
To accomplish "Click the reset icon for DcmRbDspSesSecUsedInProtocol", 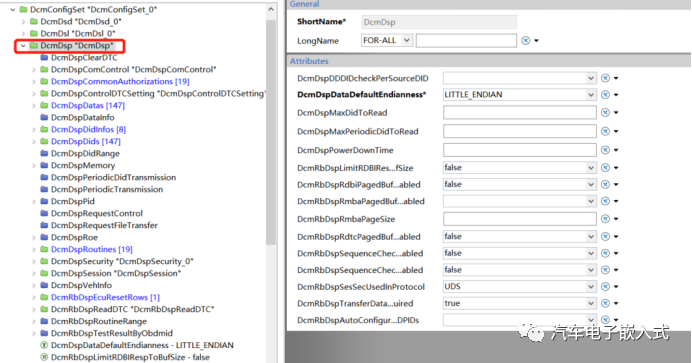I will (606, 287).
